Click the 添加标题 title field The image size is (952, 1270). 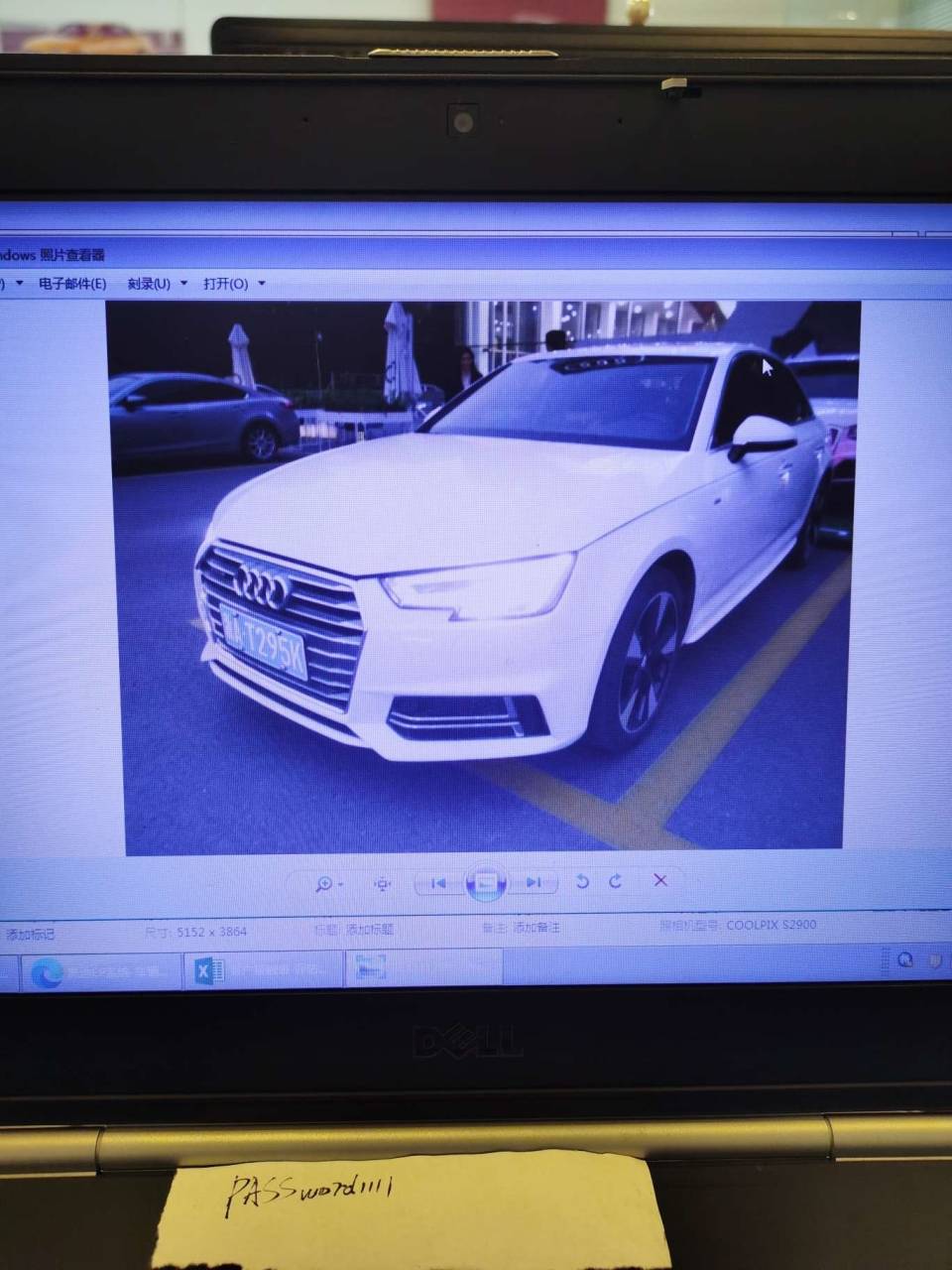coord(369,930)
